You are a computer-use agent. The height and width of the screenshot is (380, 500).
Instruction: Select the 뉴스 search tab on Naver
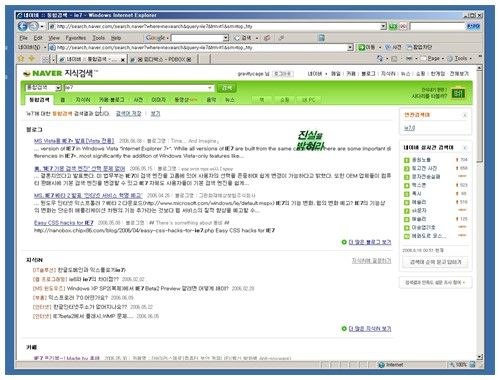pyautogui.click(x=229, y=100)
